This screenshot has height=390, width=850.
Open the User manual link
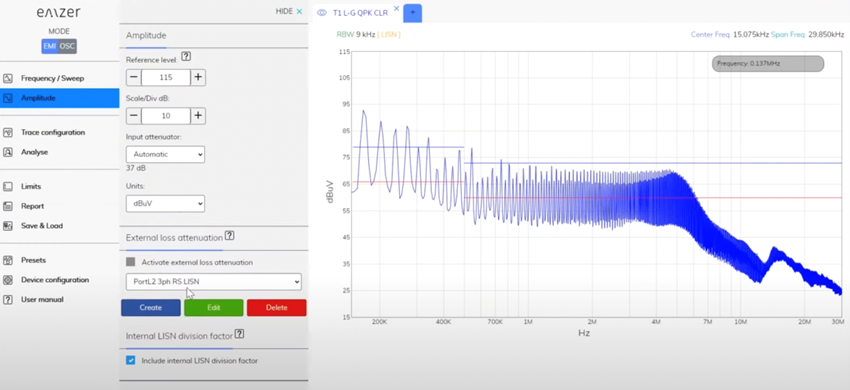(42, 299)
